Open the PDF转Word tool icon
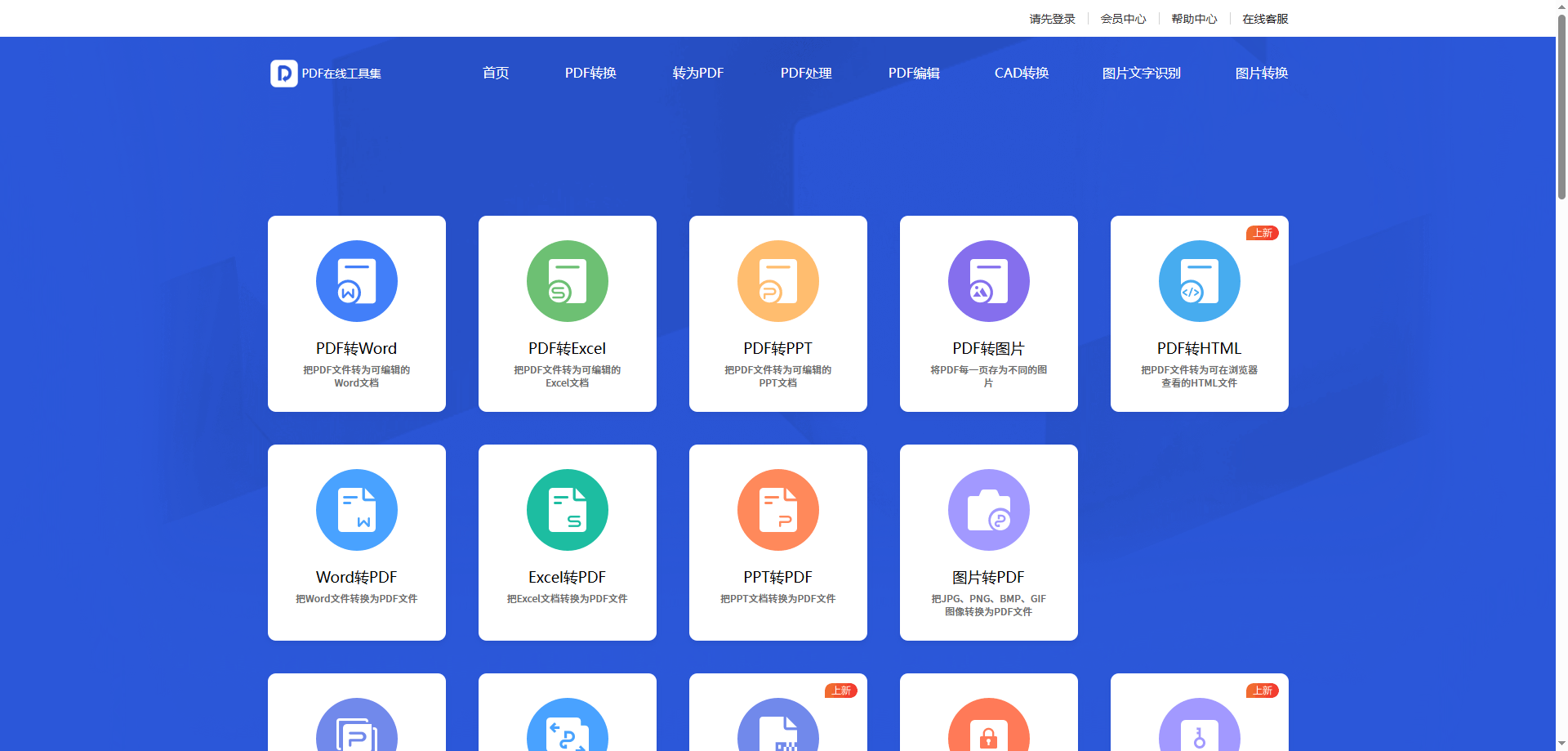Screen dimensions: 1568x751 pos(357,281)
